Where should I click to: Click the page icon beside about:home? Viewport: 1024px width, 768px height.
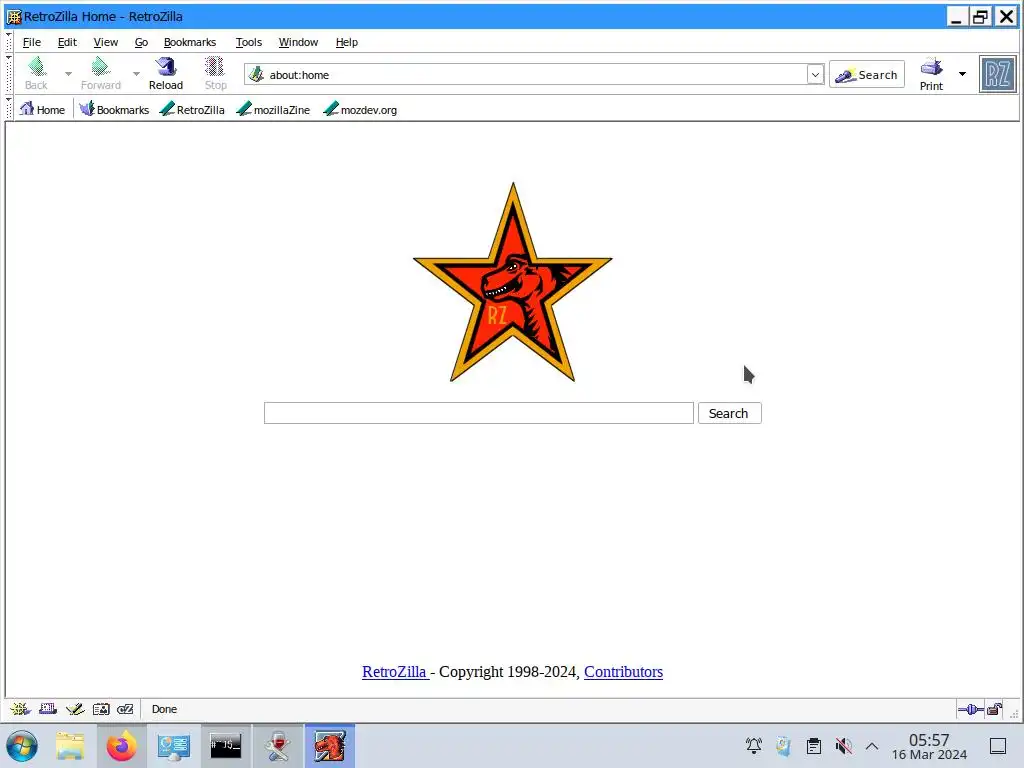257,74
